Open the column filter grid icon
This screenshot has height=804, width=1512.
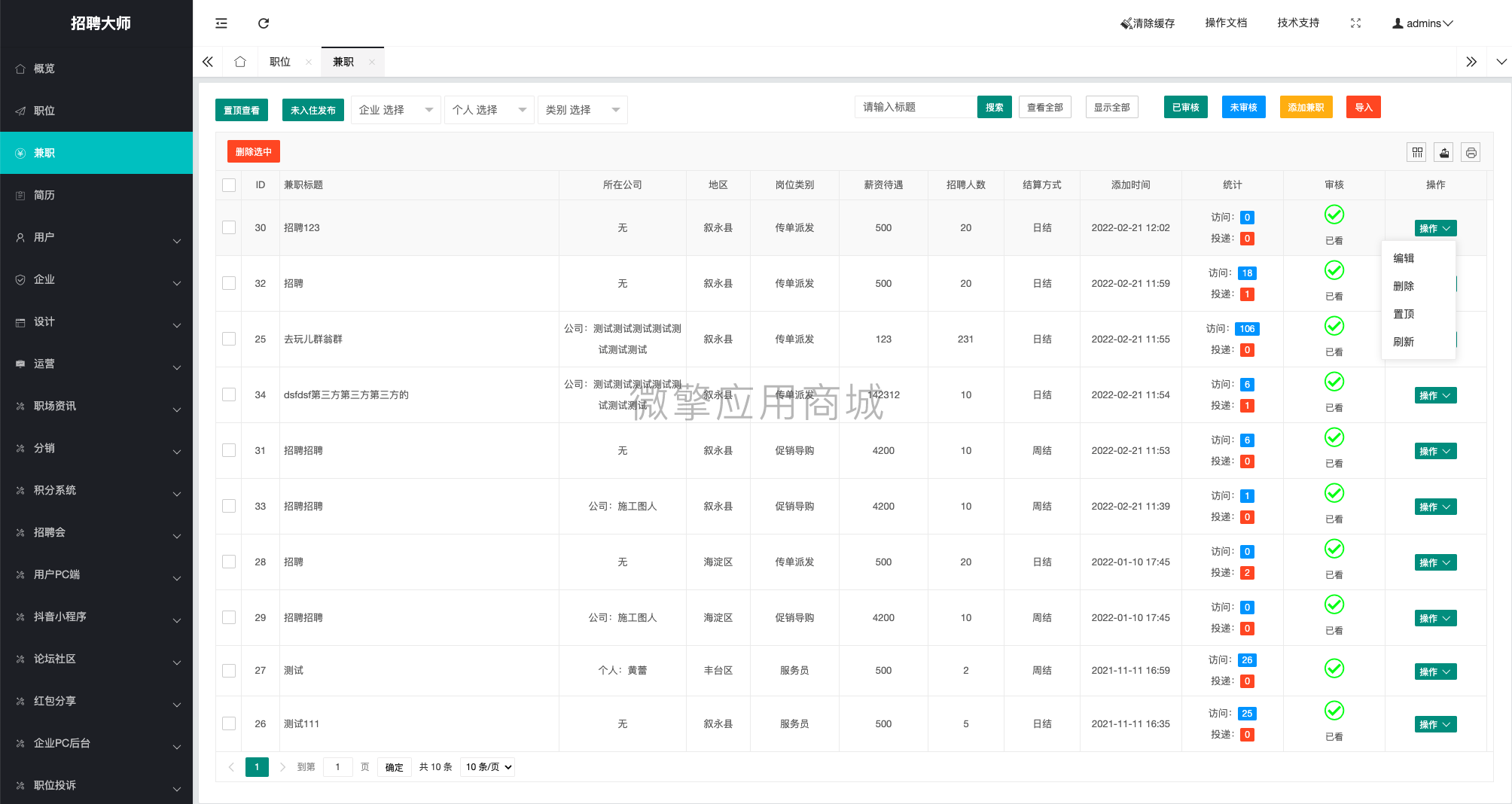1417,153
